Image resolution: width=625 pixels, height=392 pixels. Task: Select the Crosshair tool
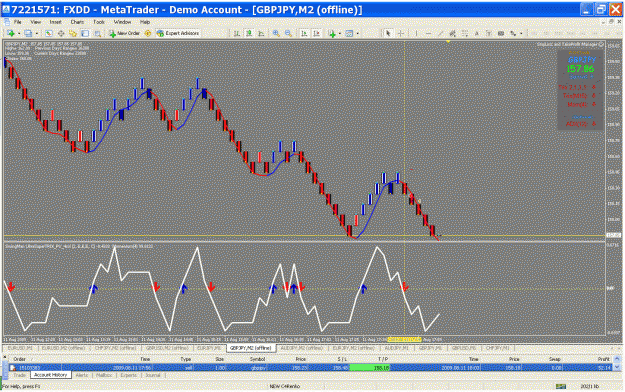click(x=401, y=33)
